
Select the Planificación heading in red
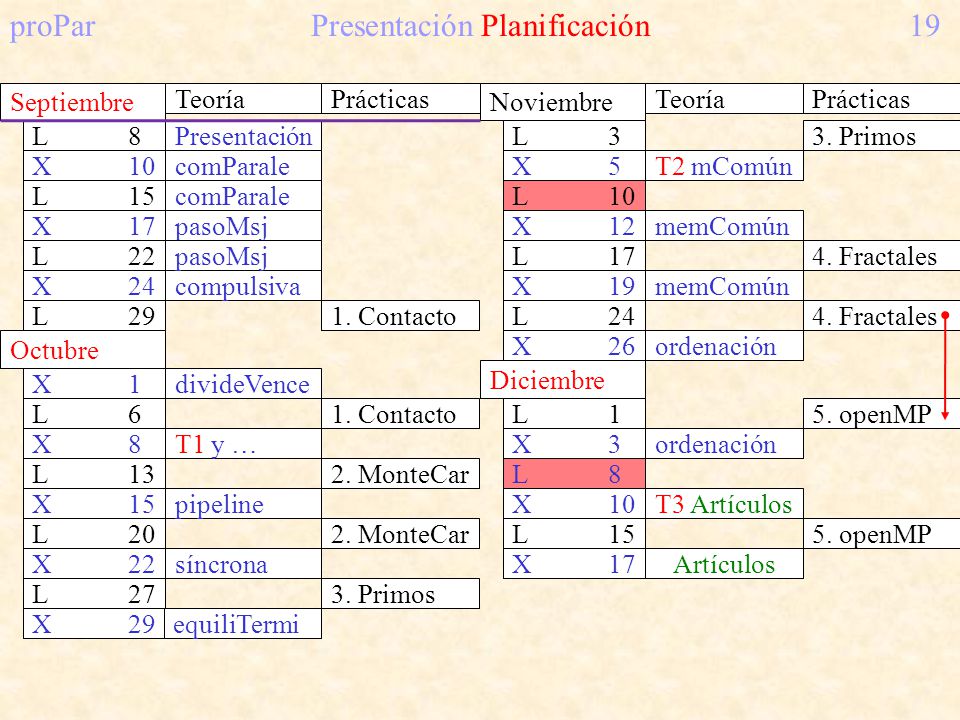(x=565, y=26)
